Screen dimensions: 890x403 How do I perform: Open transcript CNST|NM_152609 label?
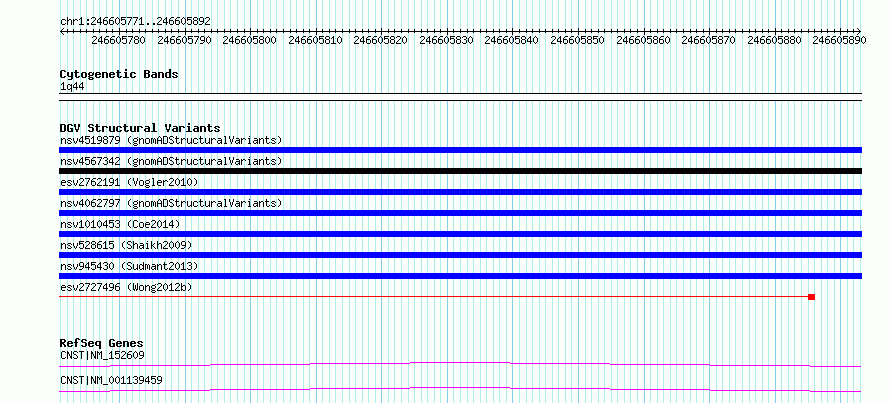tap(102, 356)
